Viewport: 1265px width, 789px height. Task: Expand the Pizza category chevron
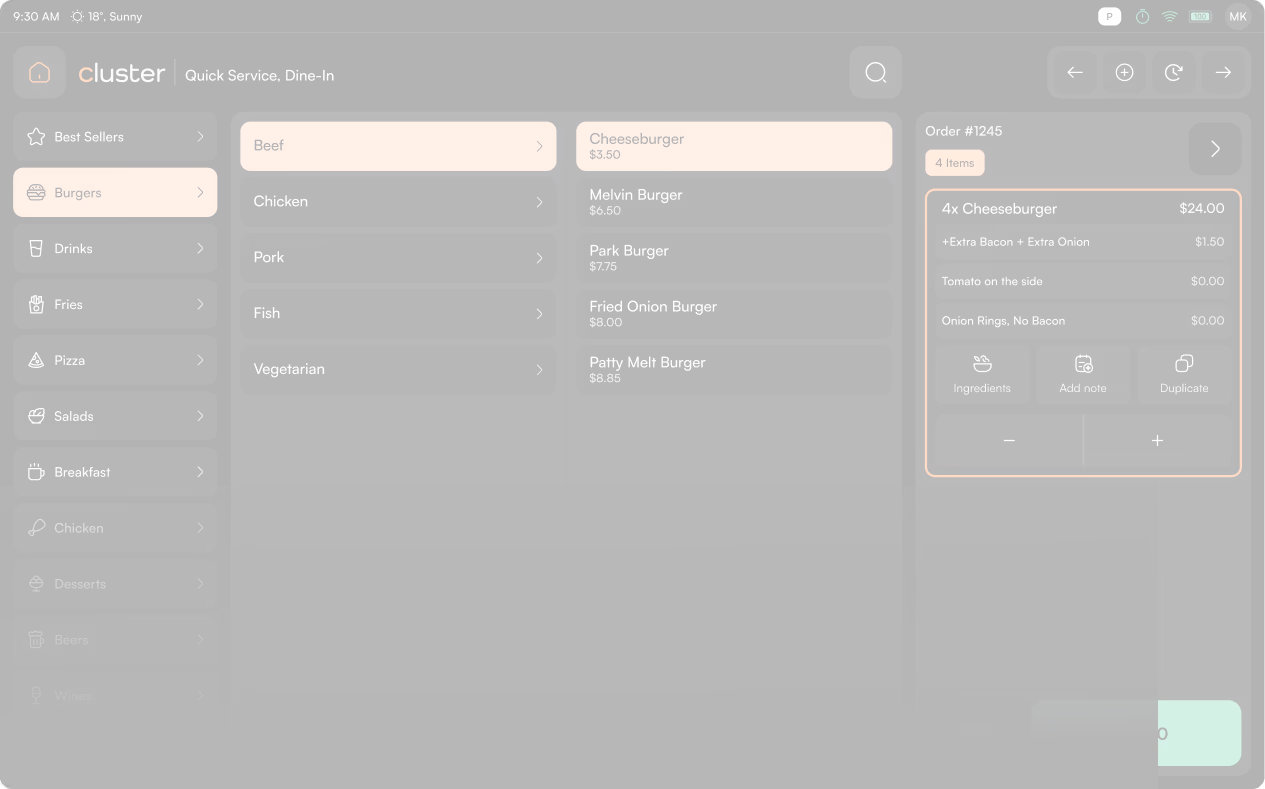tap(200, 360)
